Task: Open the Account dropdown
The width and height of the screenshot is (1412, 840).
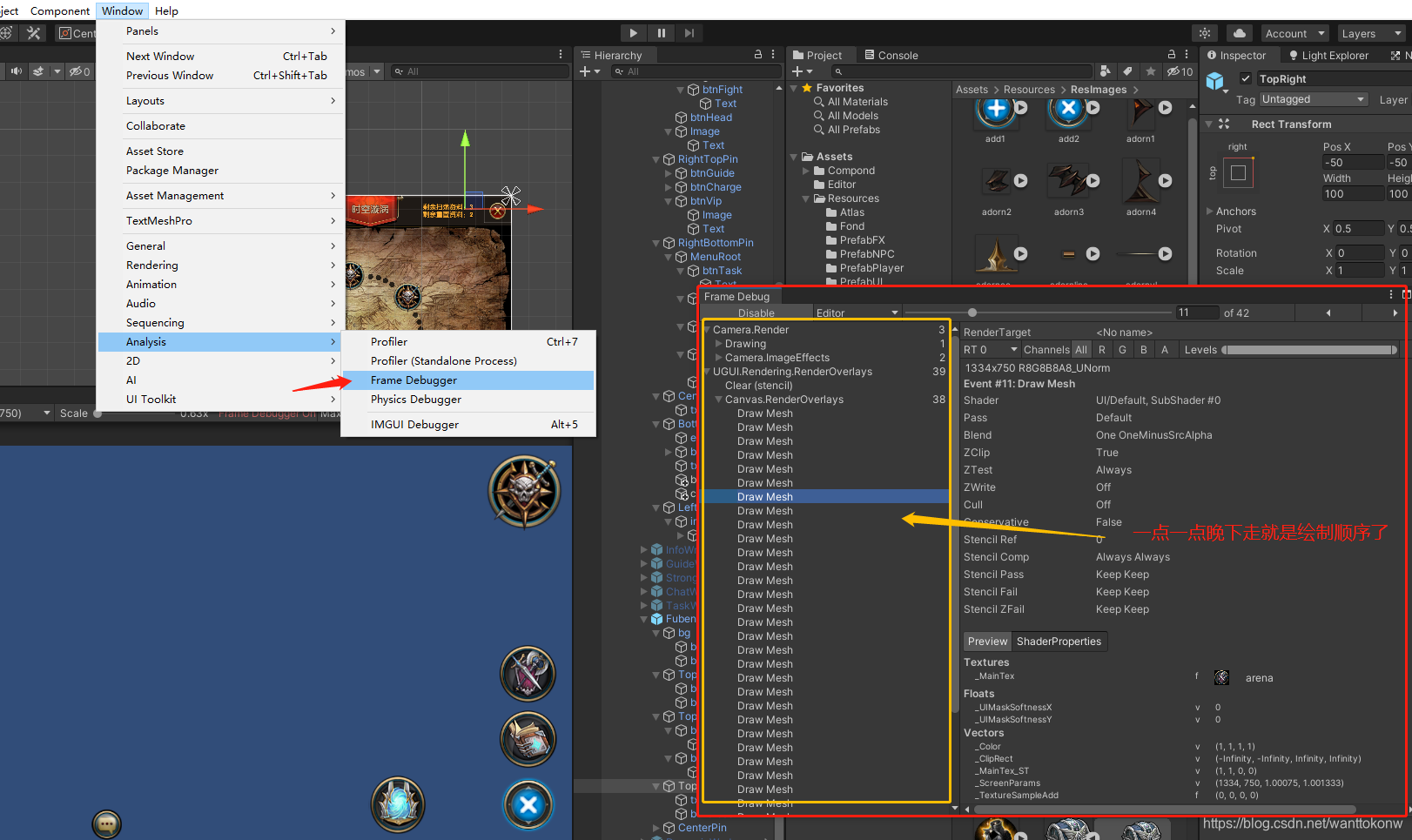Action: [x=1294, y=33]
